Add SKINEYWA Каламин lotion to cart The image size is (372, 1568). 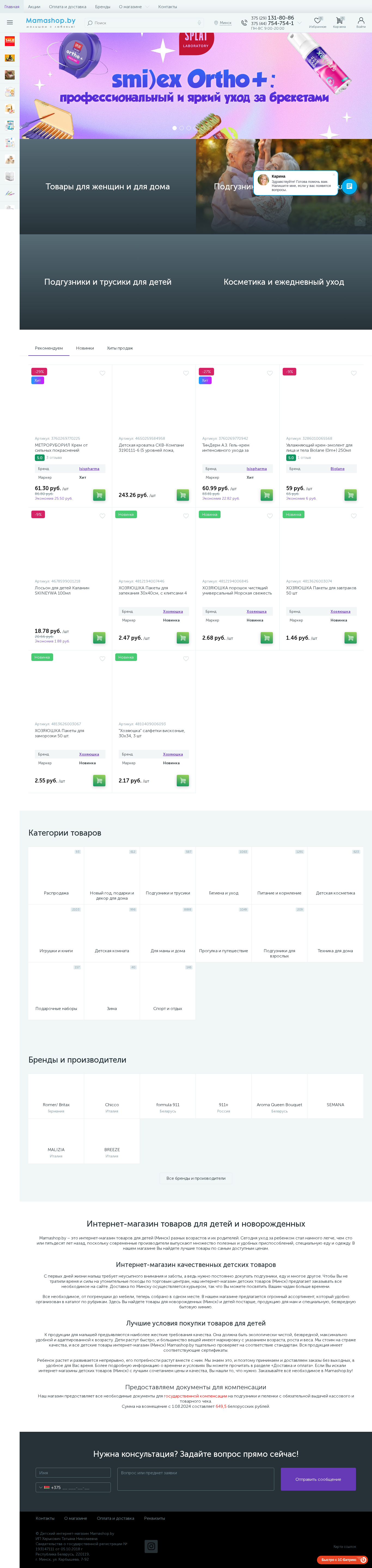tap(99, 637)
